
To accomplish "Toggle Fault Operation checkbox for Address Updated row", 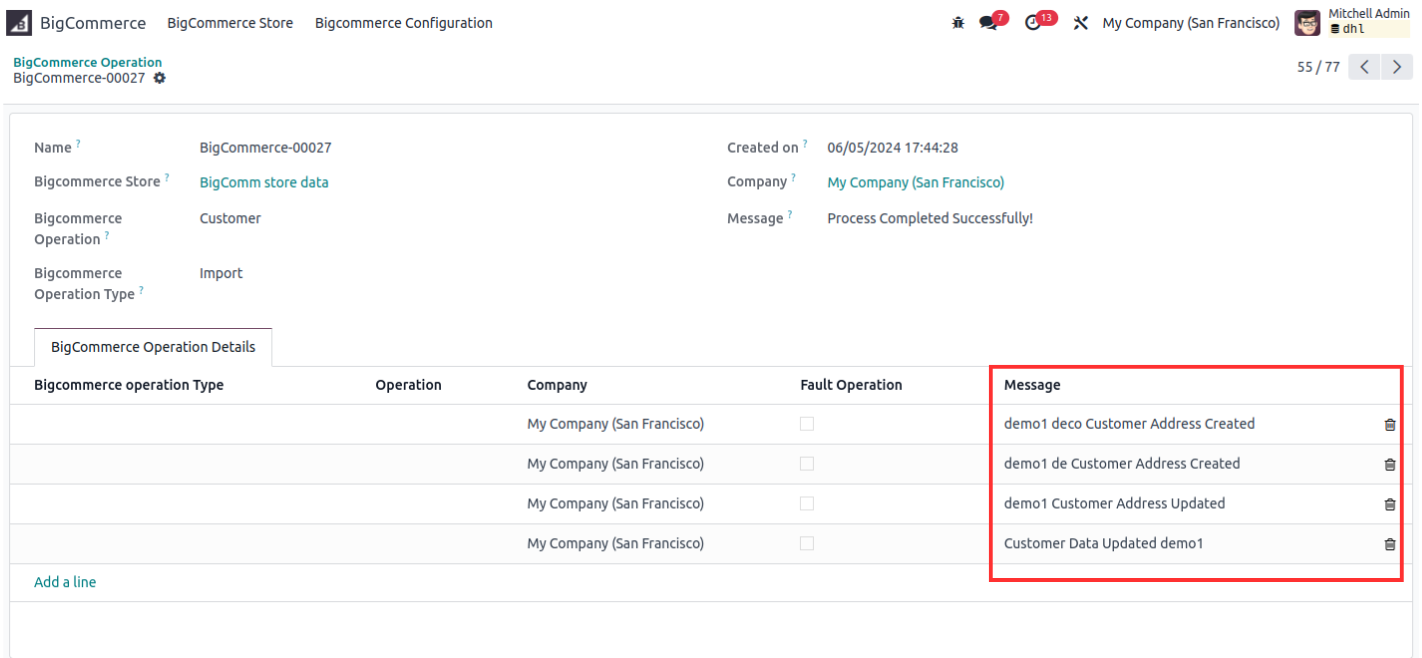I will (x=807, y=504).
